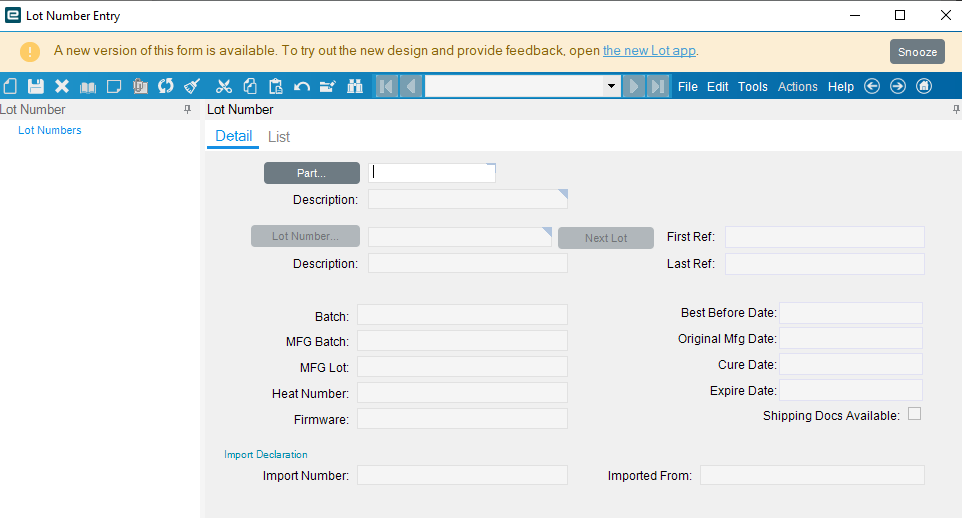
Task: Click the Paste clipboard icon
Action: tap(275, 87)
